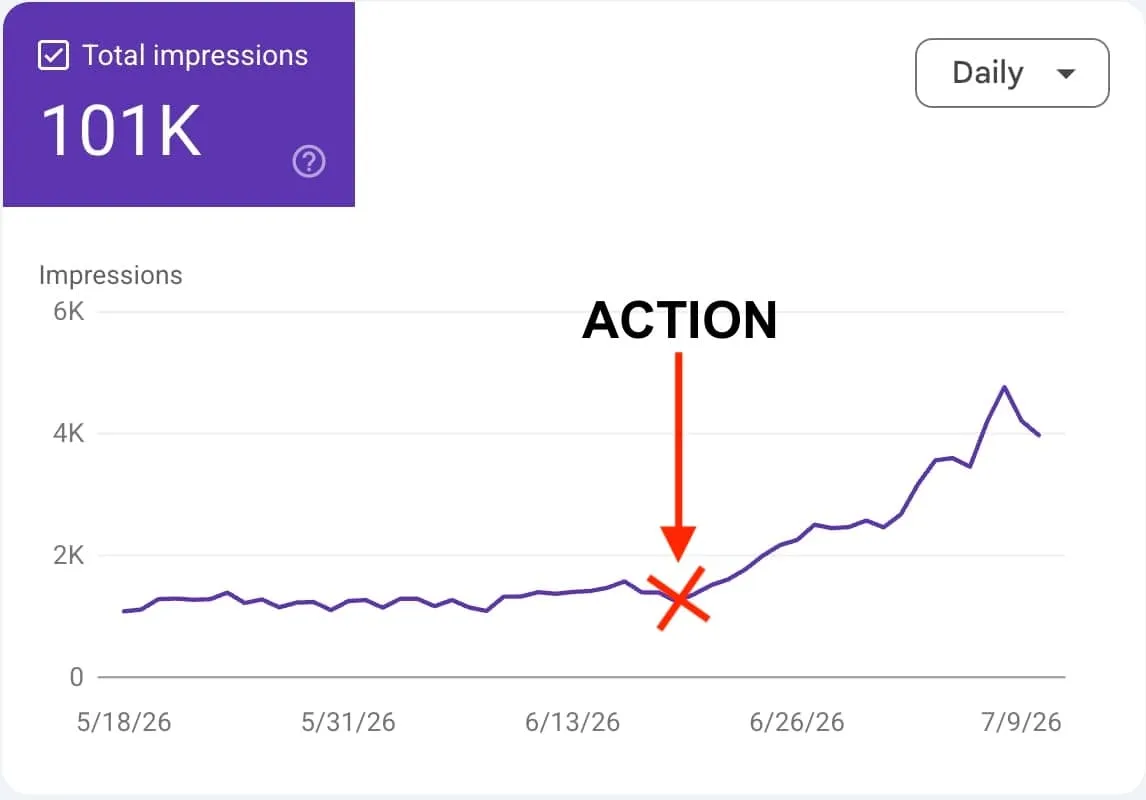Click the red X marker on chart
The height and width of the screenshot is (800, 1146).
(x=679, y=598)
